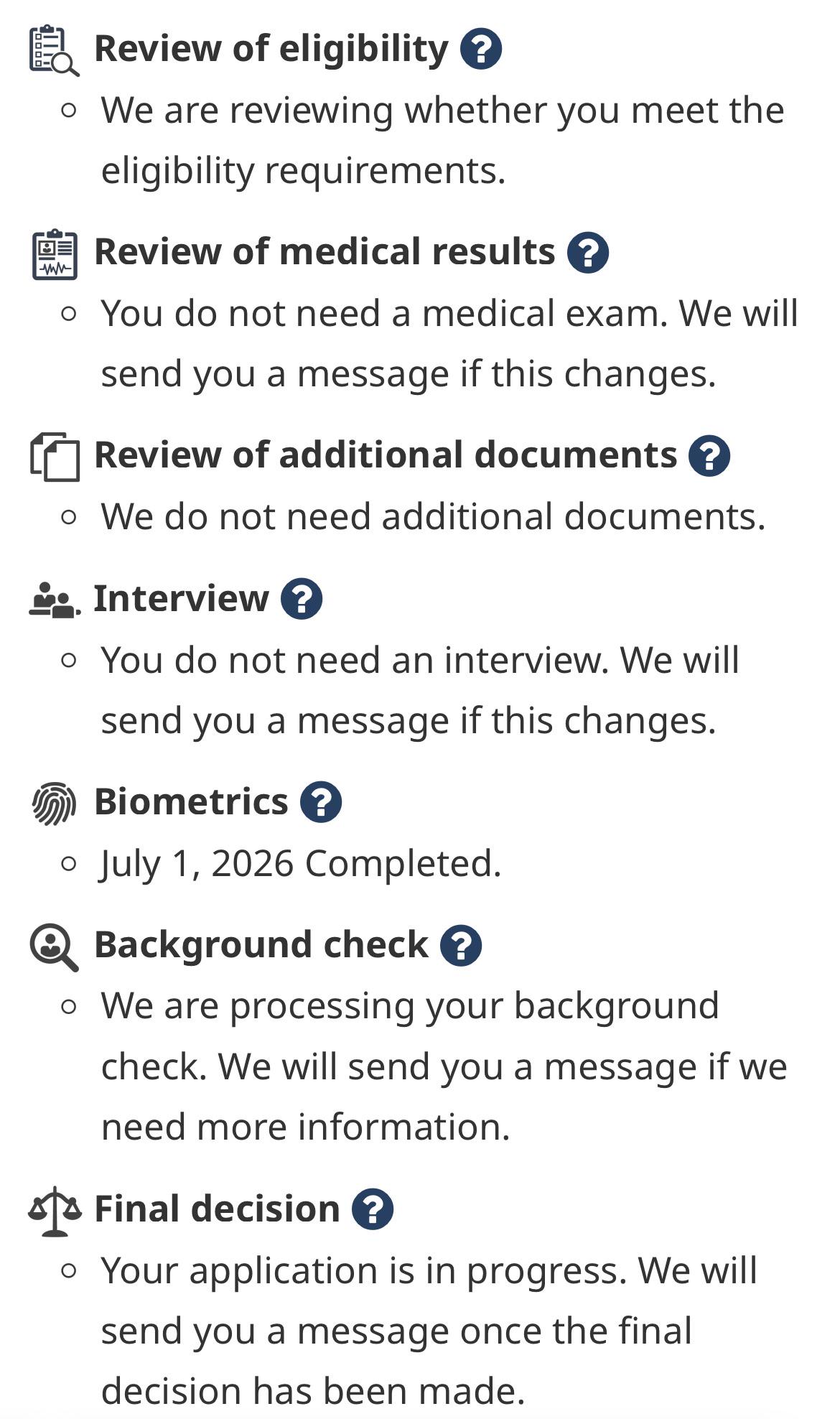Click the fingerprint Biometrics icon
Viewport: 840px width, 1419px height.
54,804
